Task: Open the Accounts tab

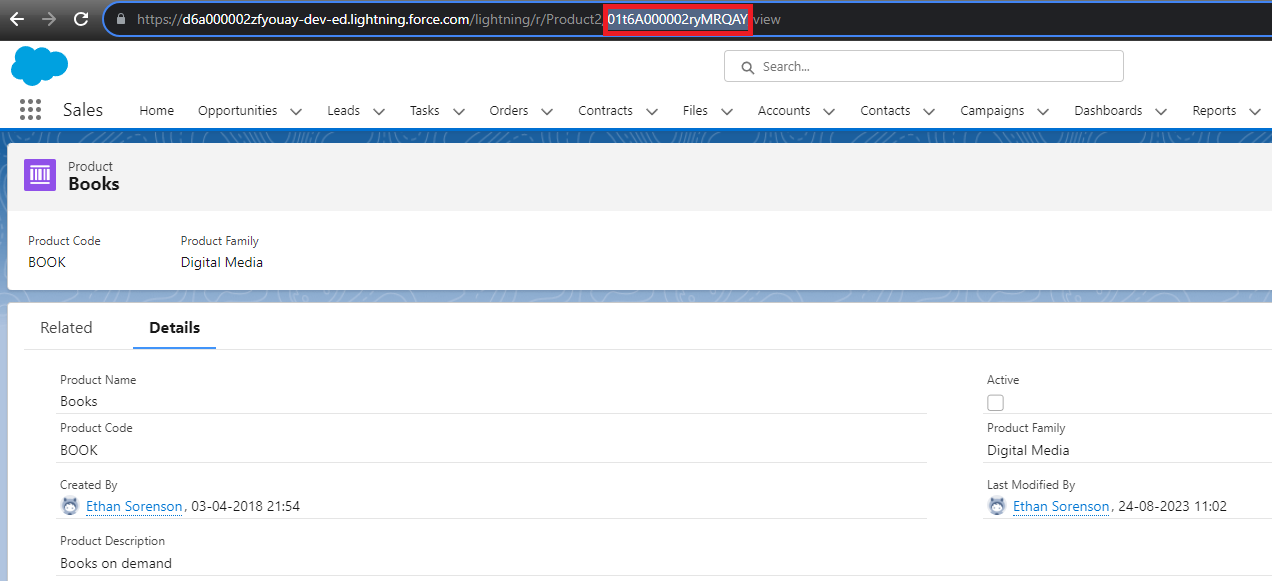Action: click(x=784, y=111)
